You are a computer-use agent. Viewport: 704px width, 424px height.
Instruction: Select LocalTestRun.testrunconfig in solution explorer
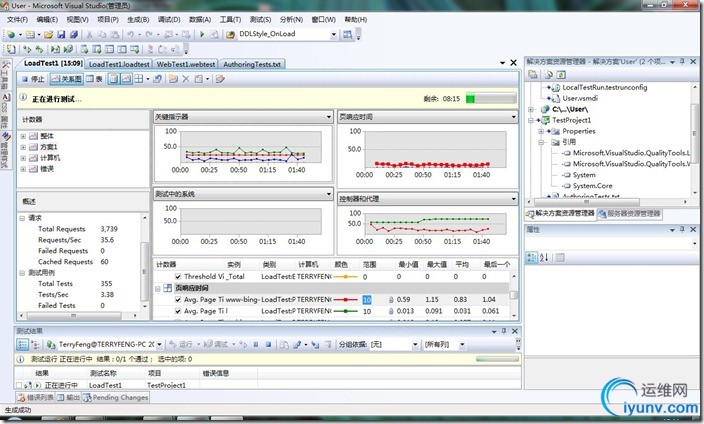(604, 88)
